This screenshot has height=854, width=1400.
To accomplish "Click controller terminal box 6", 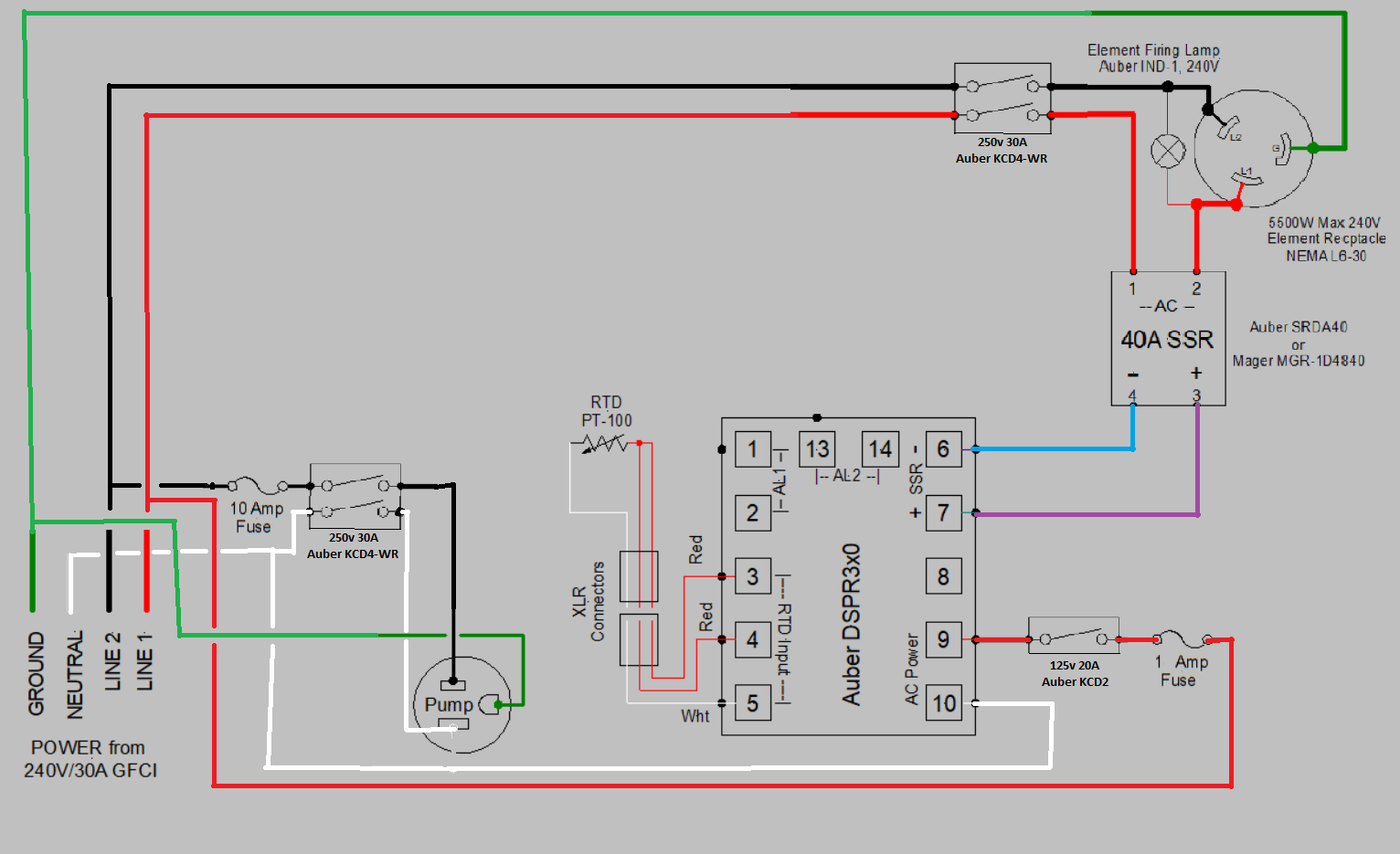I will tap(944, 449).
